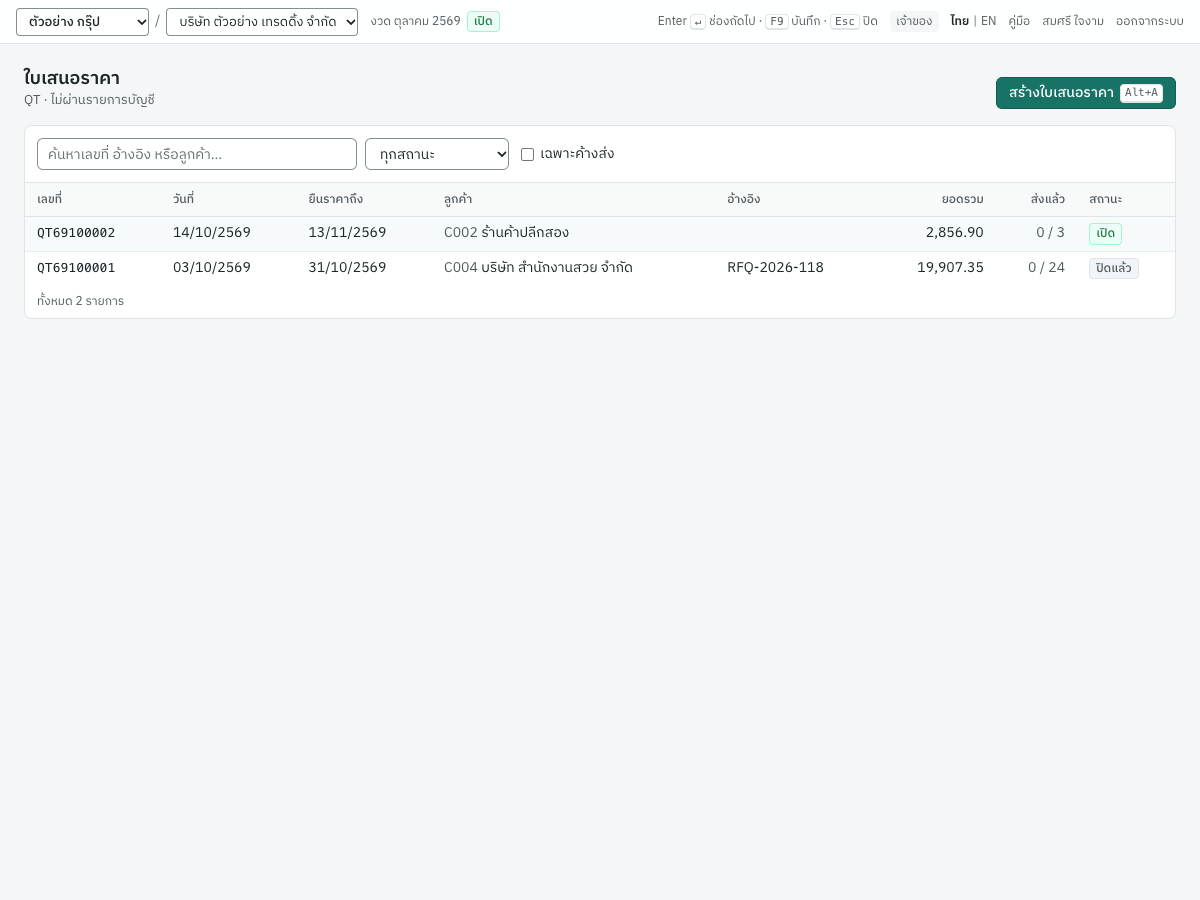
Task: Click สร้างใบเสนอราคา button
Action: (x=1085, y=93)
